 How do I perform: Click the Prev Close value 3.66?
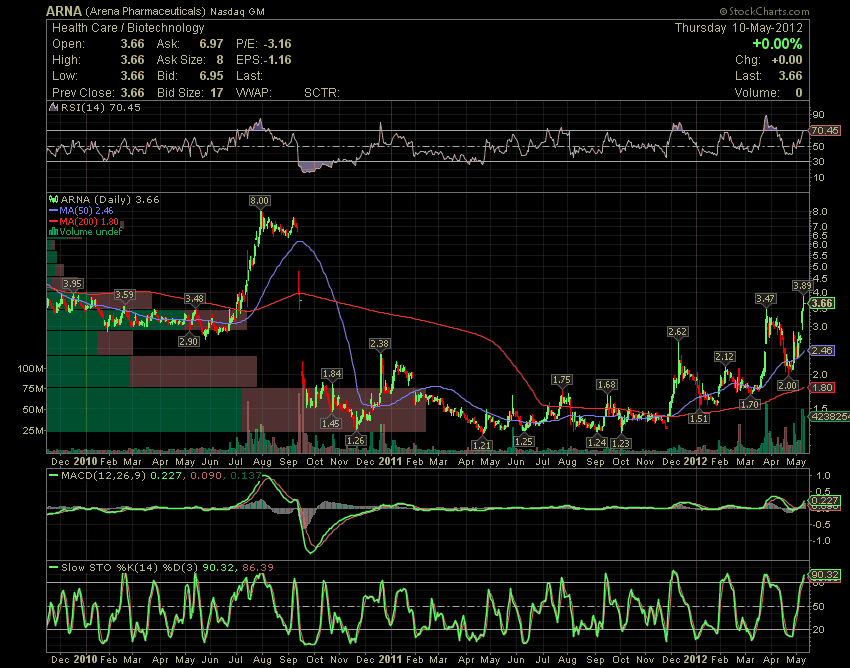(x=132, y=93)
